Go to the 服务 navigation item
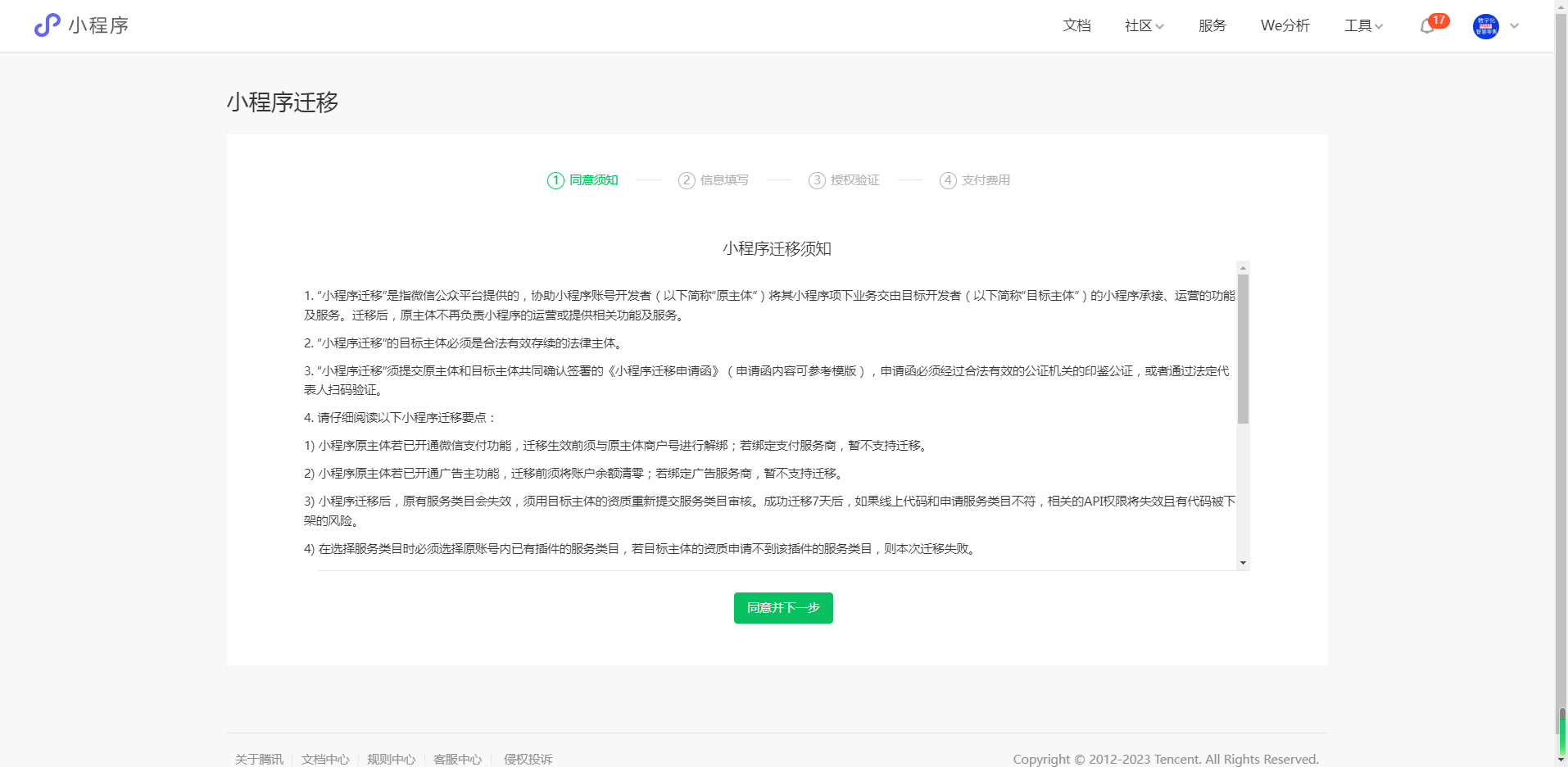The width and height of the screenshot is (1568, 767). (1212, 26)
